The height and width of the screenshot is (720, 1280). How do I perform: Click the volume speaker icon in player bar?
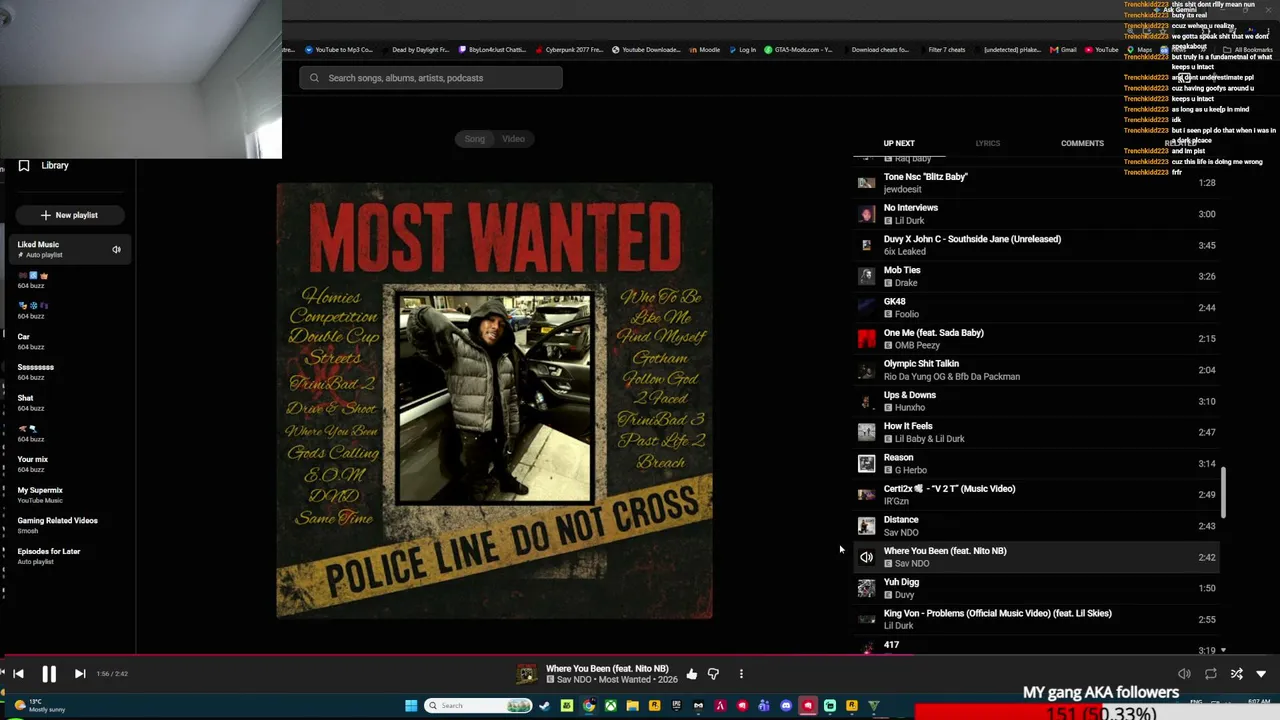1184,674
